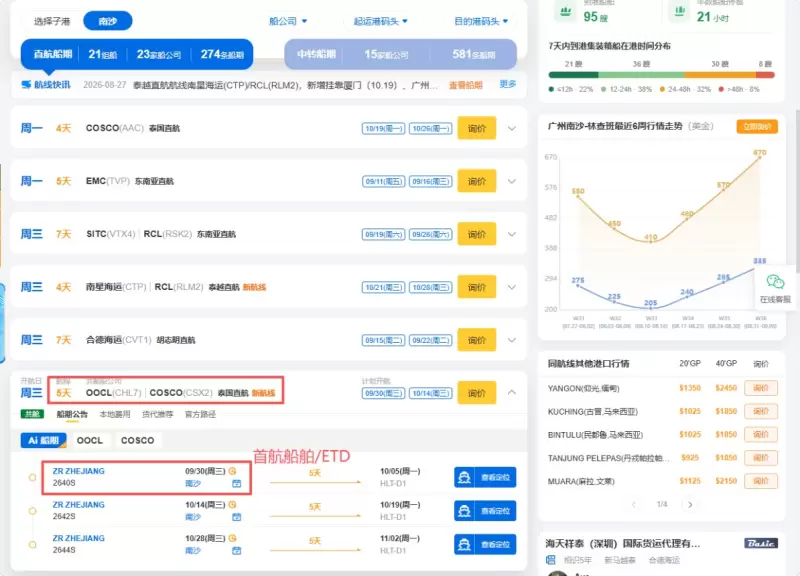800x576 pixels.
Task: Open the 货代推荐 tab
Action: coord(158,414)
